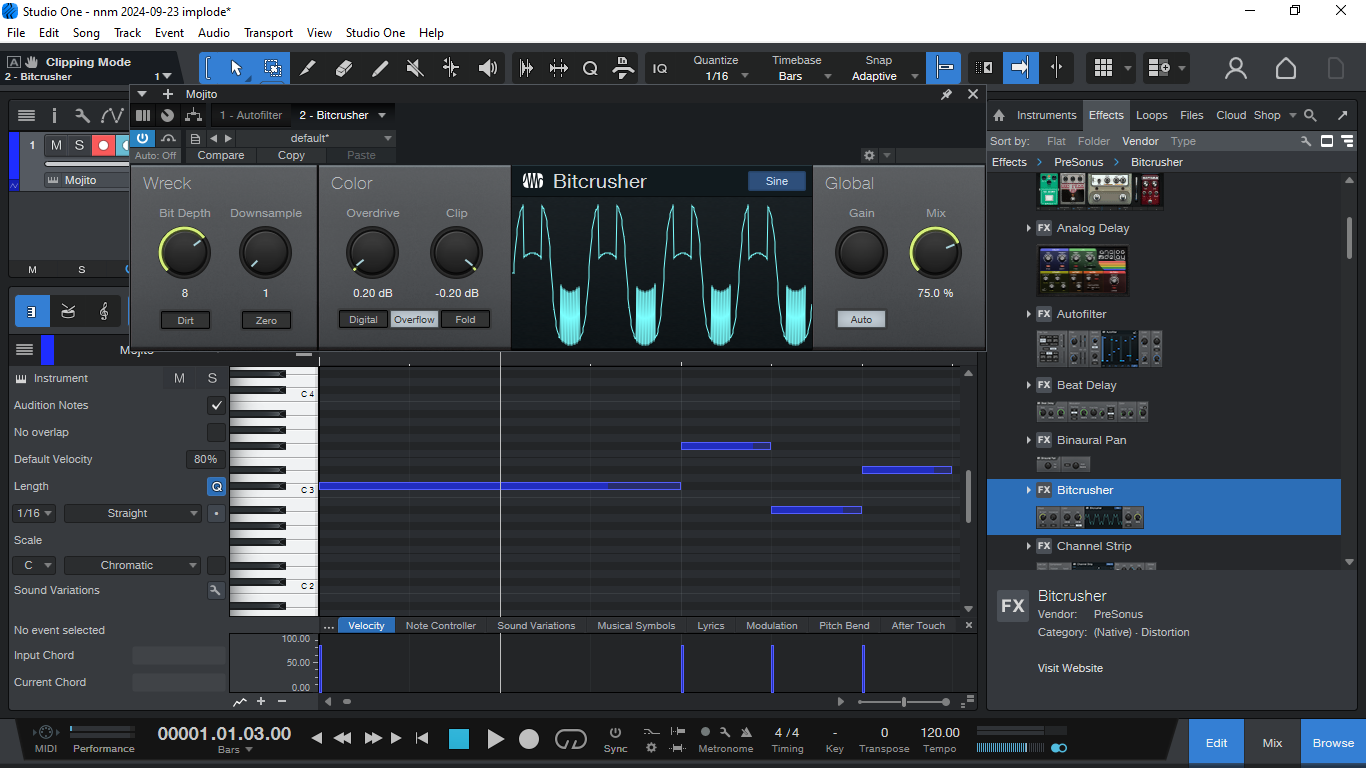Viewport: 1366px width, 768px height.
Task: Open Sound Variations wrench icon
Action: [x=215, y=590]
